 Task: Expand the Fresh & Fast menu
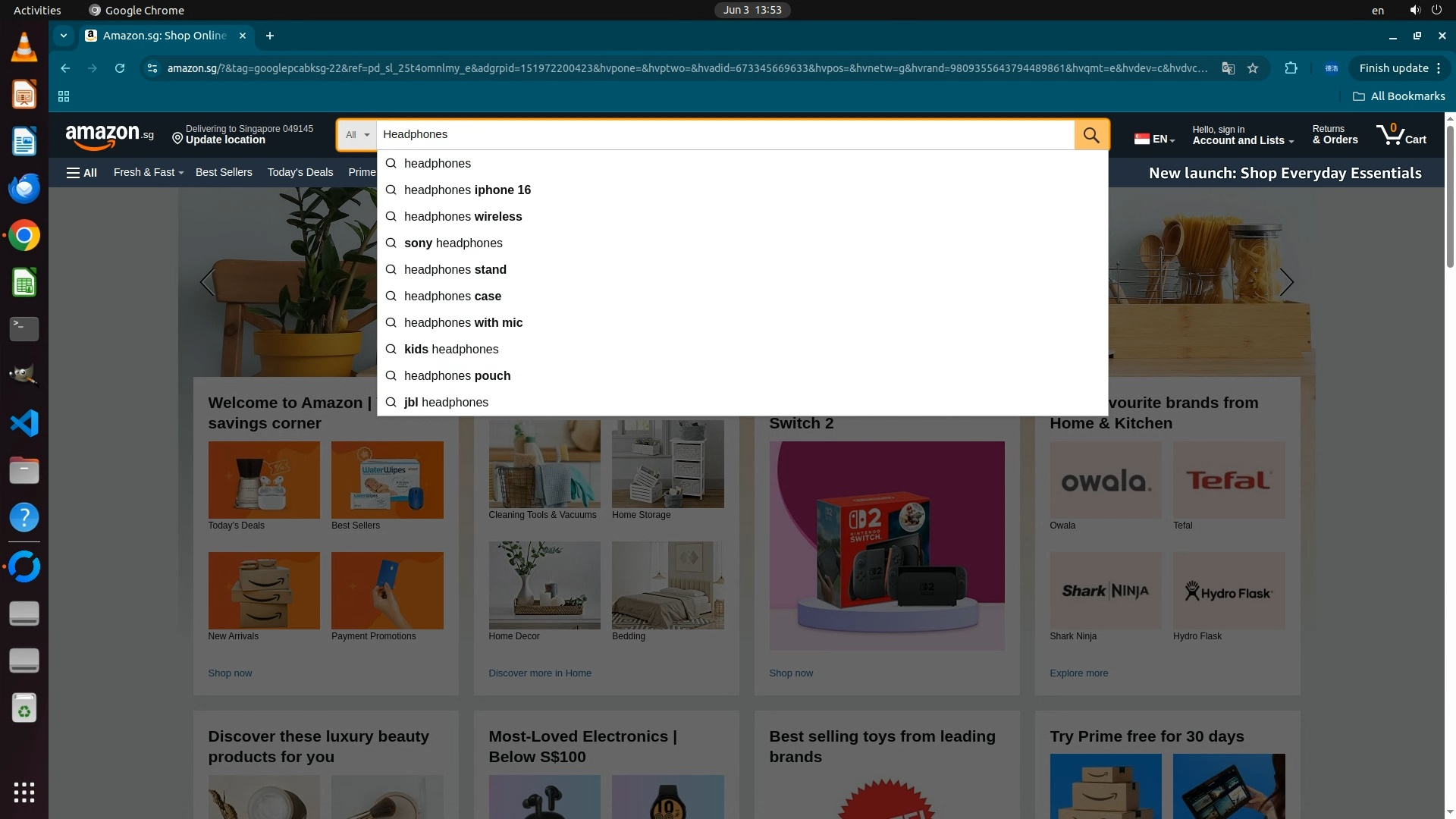[148, 173]
